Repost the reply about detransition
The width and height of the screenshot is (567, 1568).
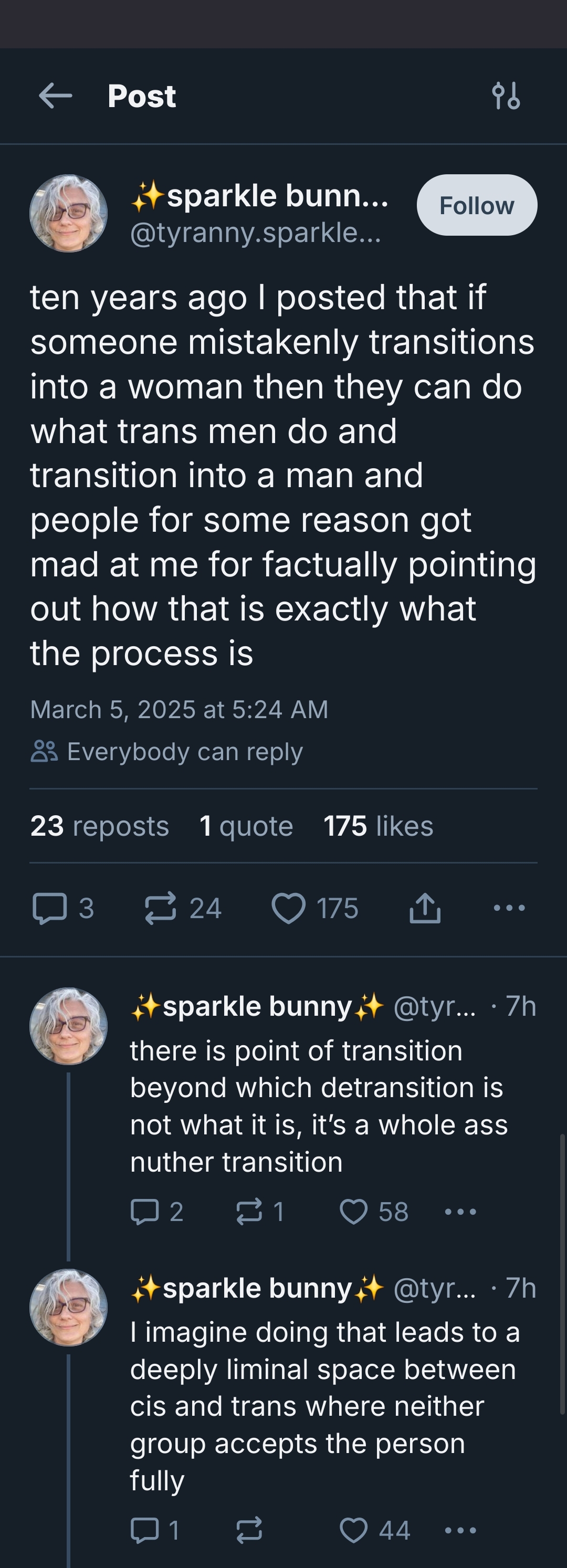pos(249,1212)
